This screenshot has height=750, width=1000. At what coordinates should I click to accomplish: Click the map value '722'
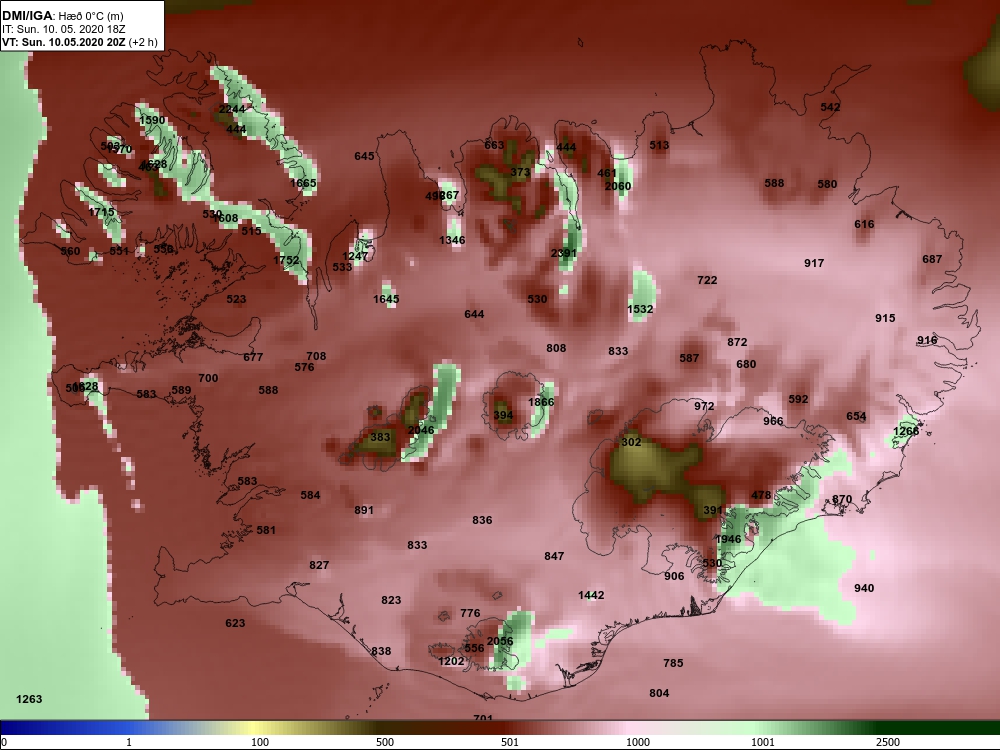pyautogui.click(x=707, y=281)
